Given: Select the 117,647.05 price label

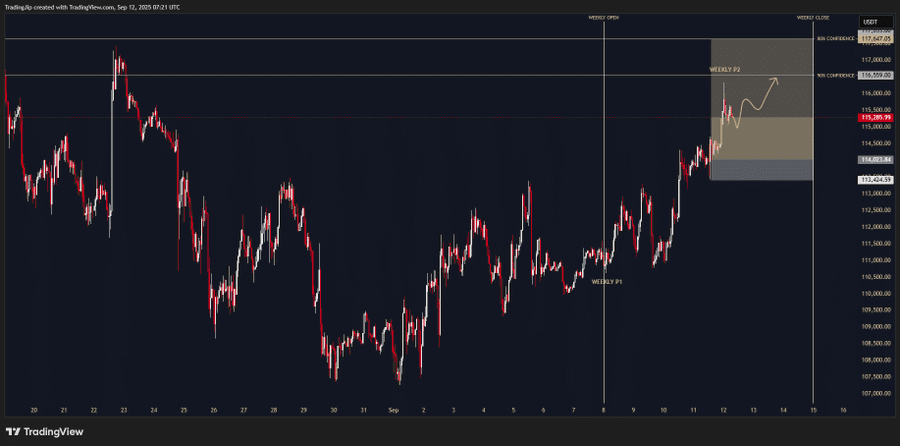Looking at the screenshot, I should tap(874, 39).
